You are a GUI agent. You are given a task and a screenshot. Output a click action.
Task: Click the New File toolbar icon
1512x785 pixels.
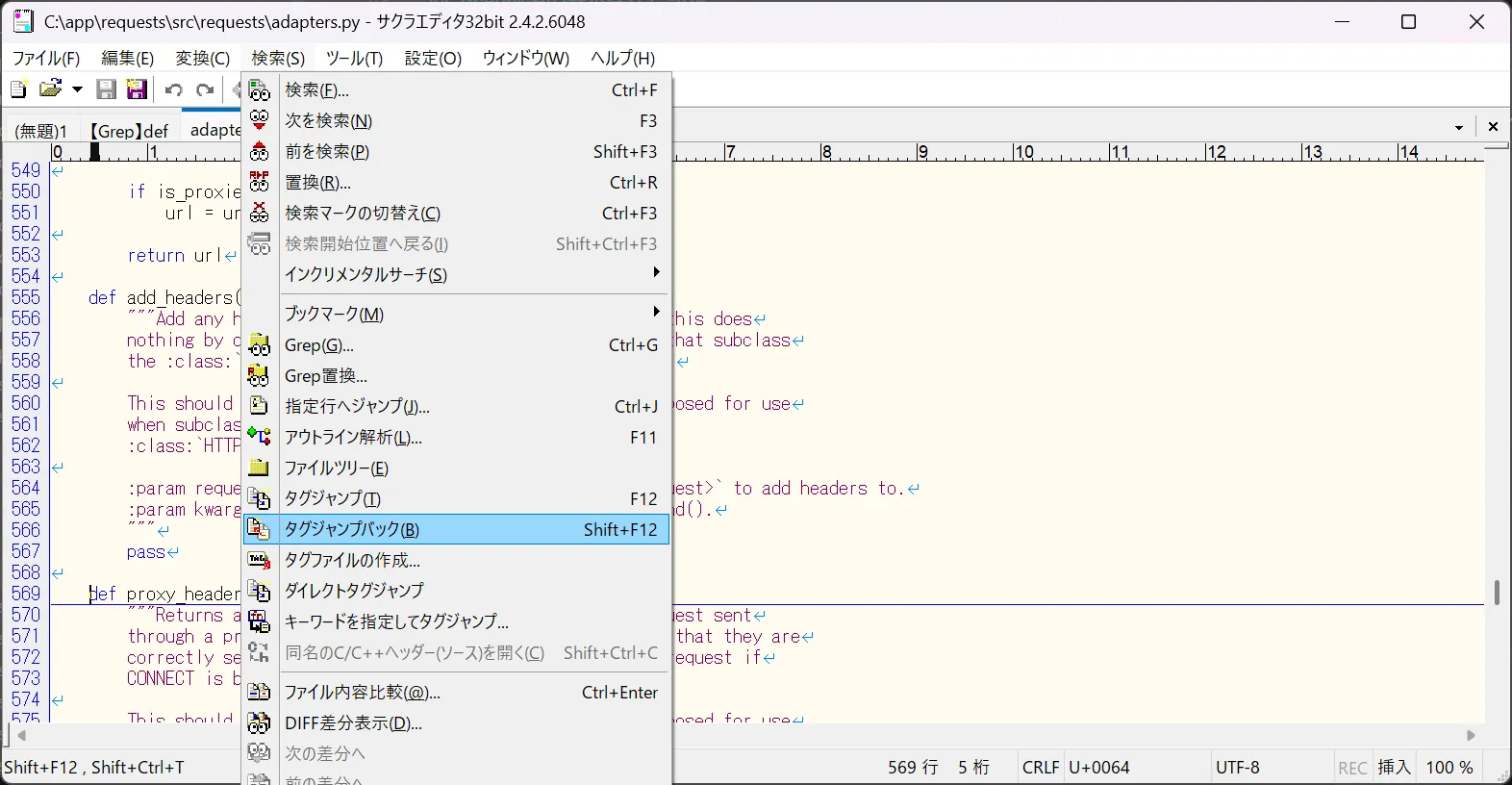tap(18, 89)
